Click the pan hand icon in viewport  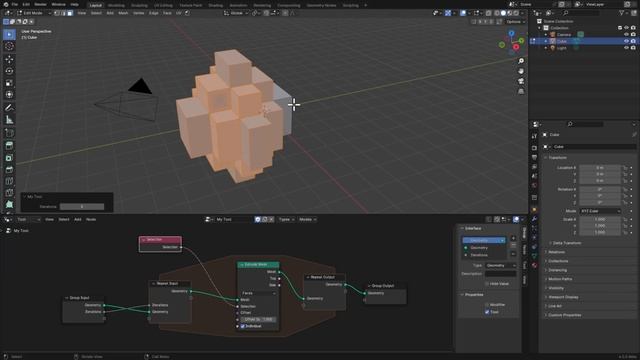(521, 71)
